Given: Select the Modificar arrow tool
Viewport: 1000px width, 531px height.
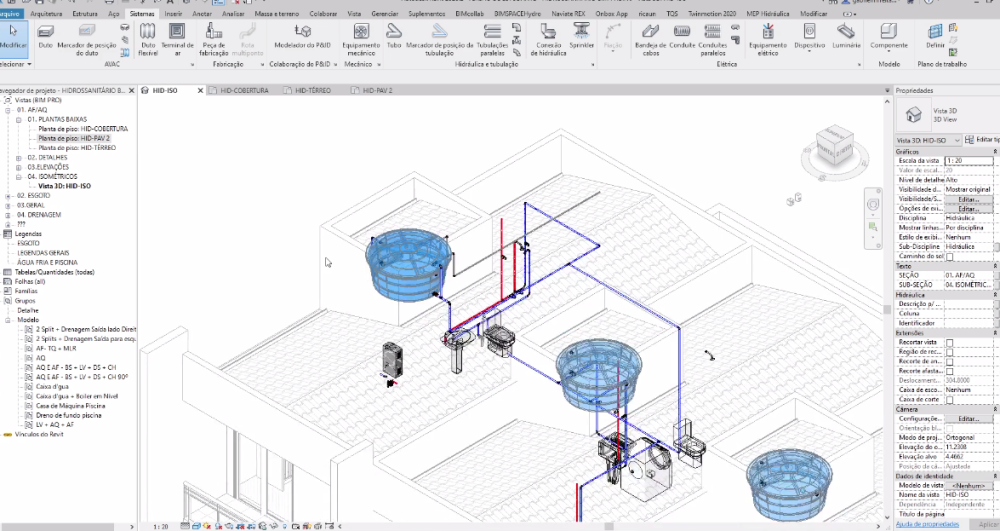Looking at the screenshot, I should click(13, 37).
